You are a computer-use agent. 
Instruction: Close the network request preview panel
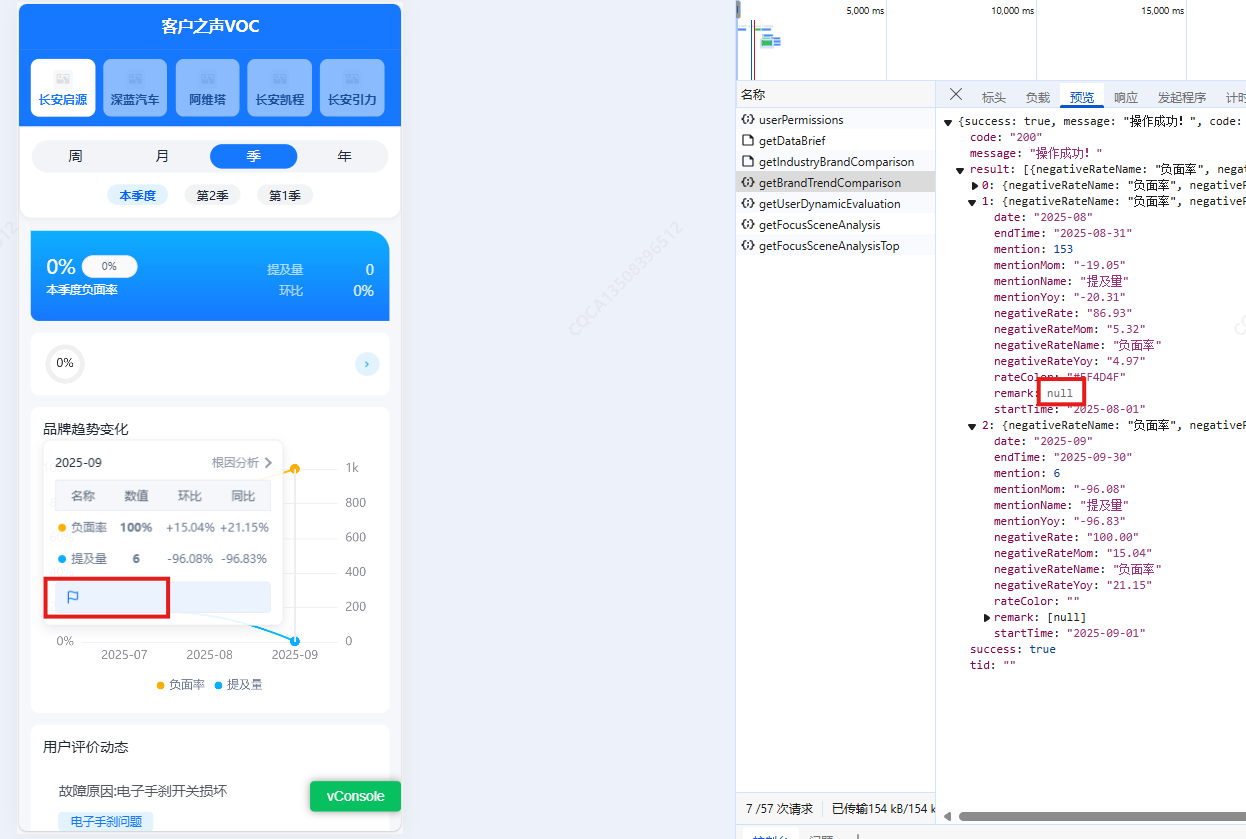coord(956,95)
